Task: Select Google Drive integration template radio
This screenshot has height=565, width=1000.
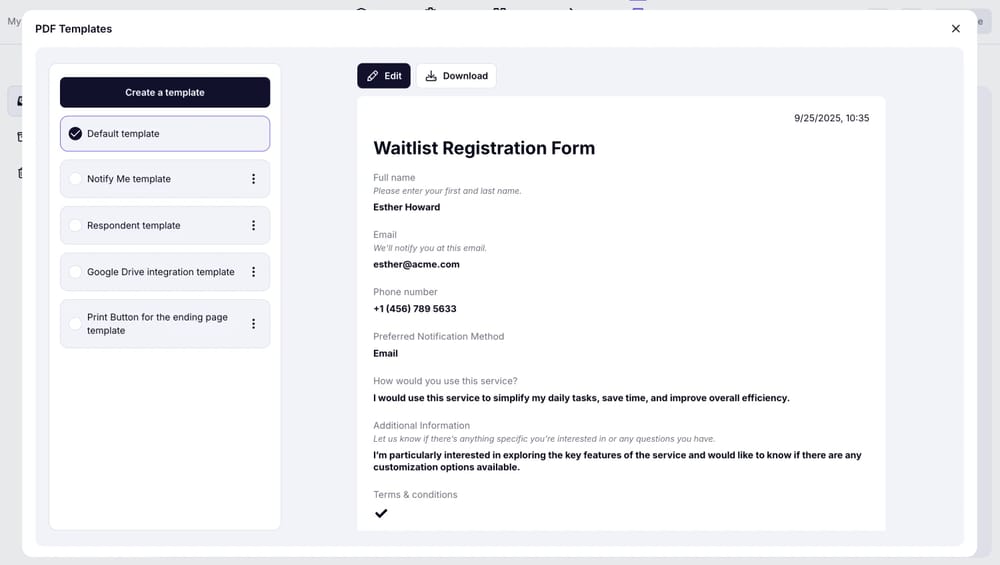Action: [x=75, y=272]
